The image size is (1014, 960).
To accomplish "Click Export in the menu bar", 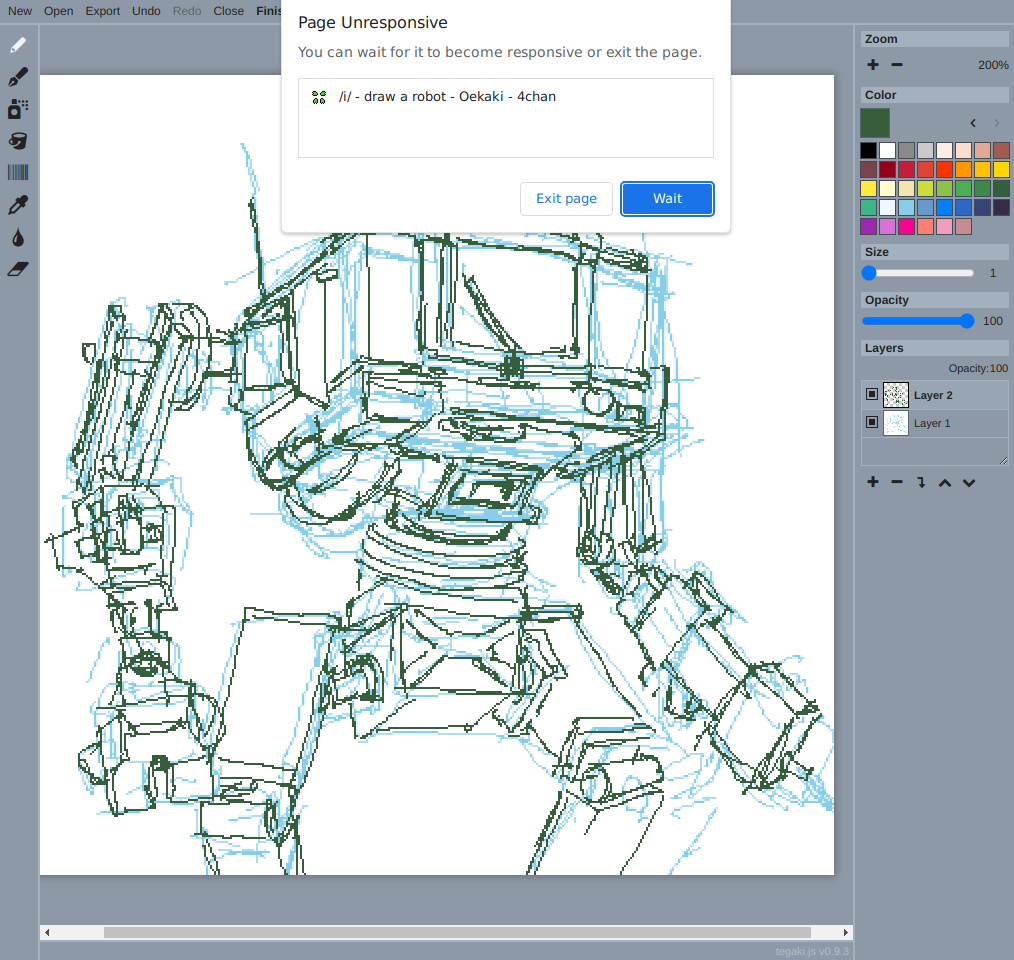I will coord(103,11).
